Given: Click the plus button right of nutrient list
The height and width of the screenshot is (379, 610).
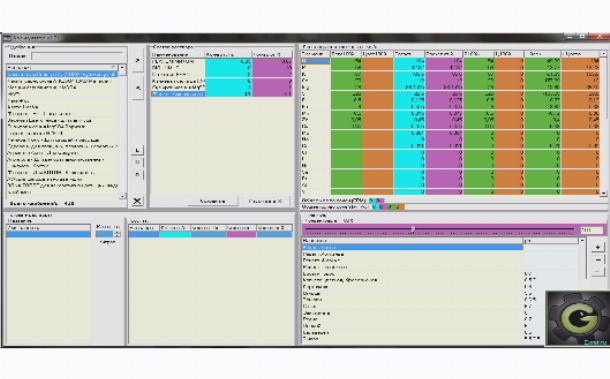Looking at the screenshot, I should (598, 247).
